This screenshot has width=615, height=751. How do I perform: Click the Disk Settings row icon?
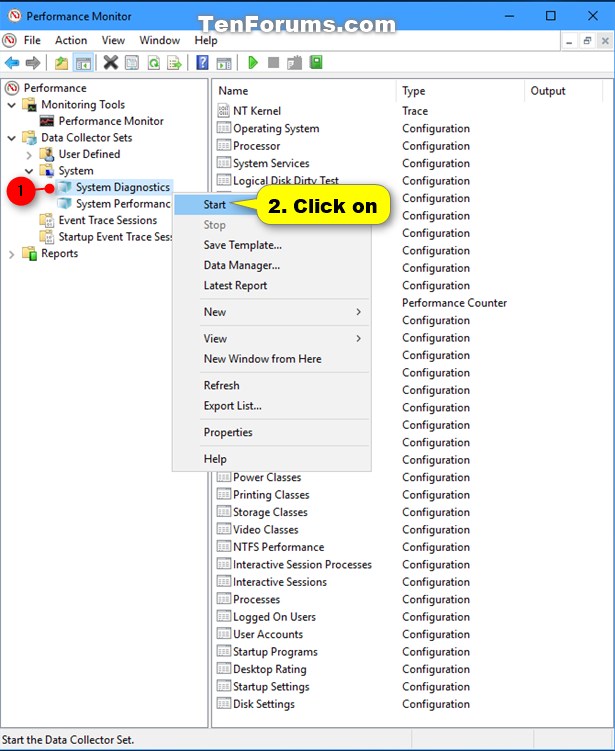(223, 704)
